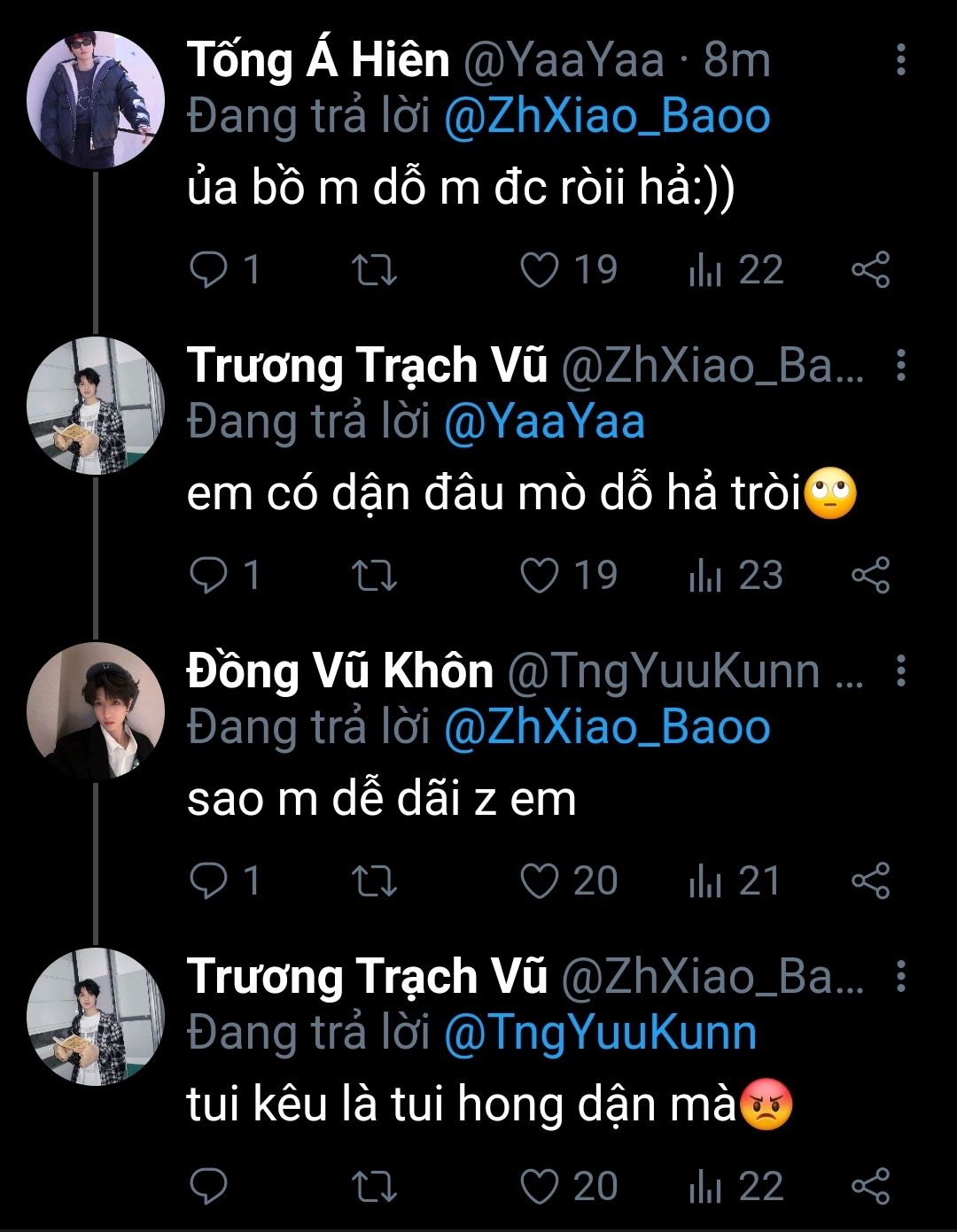Viewport: 957px width, 1232px height.
Task: Open Đồng Vũ Khôn's profile avatar
Action: pyautogui.click(x=96, y=711)
